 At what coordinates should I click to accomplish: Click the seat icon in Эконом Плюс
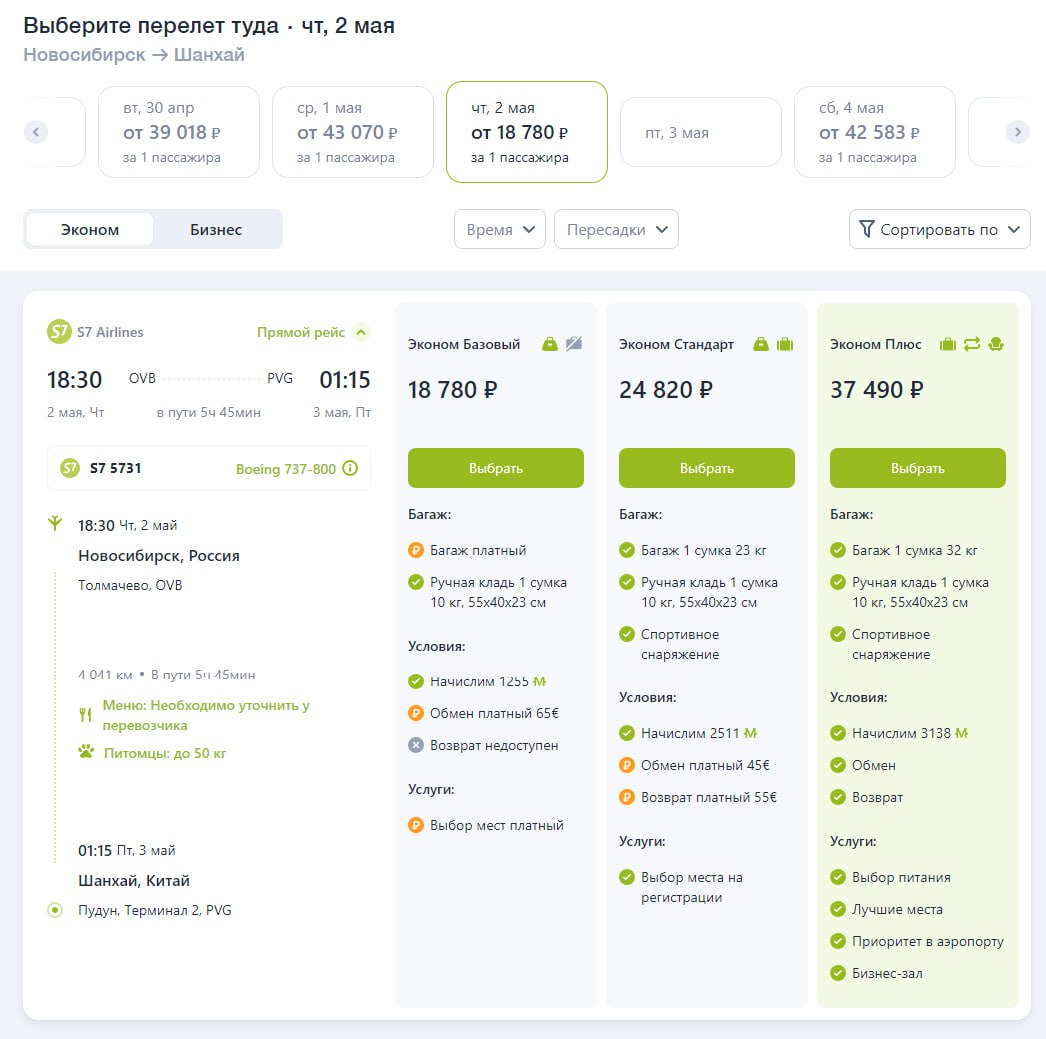pyautogui.click(x=996, y=344)
